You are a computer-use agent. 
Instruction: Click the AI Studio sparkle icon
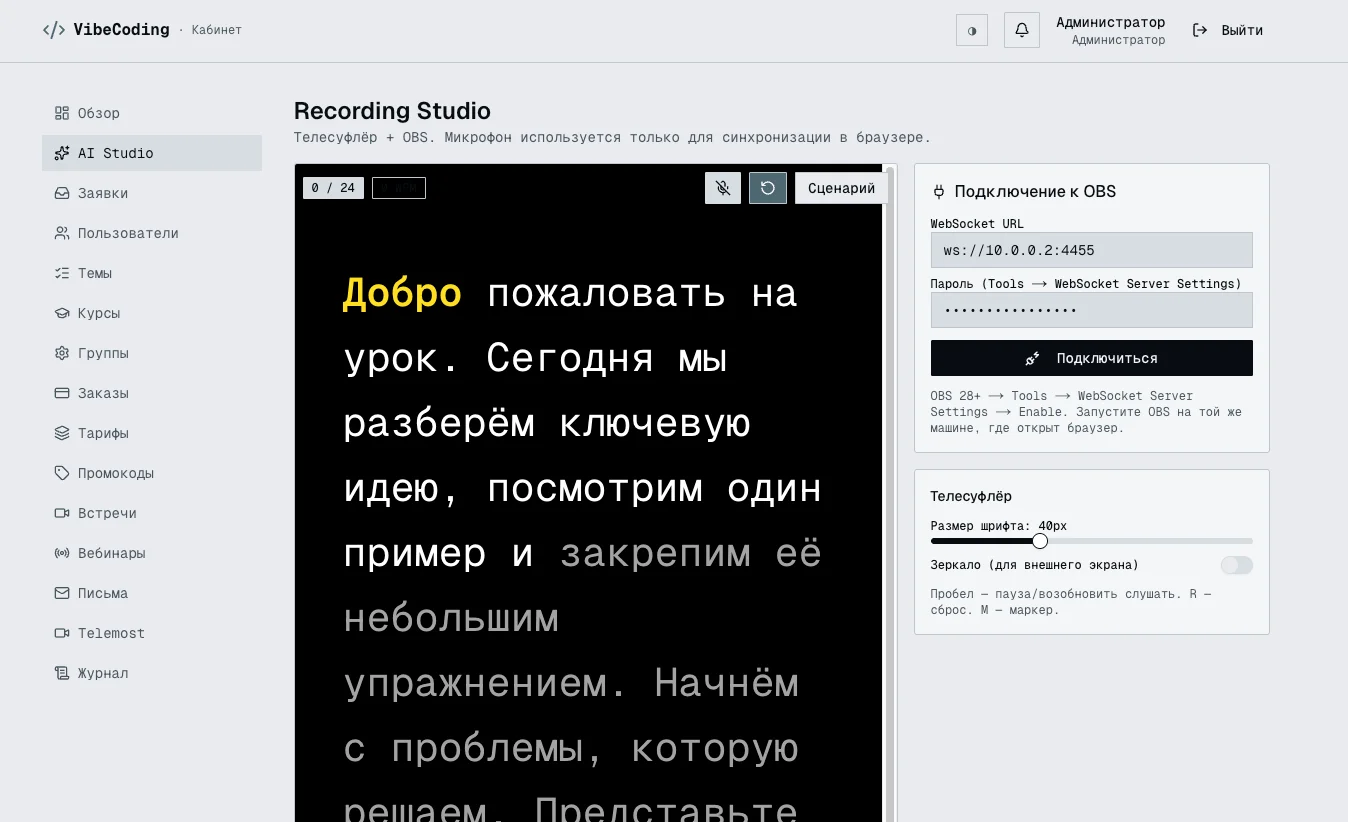[x=62, y=153]
